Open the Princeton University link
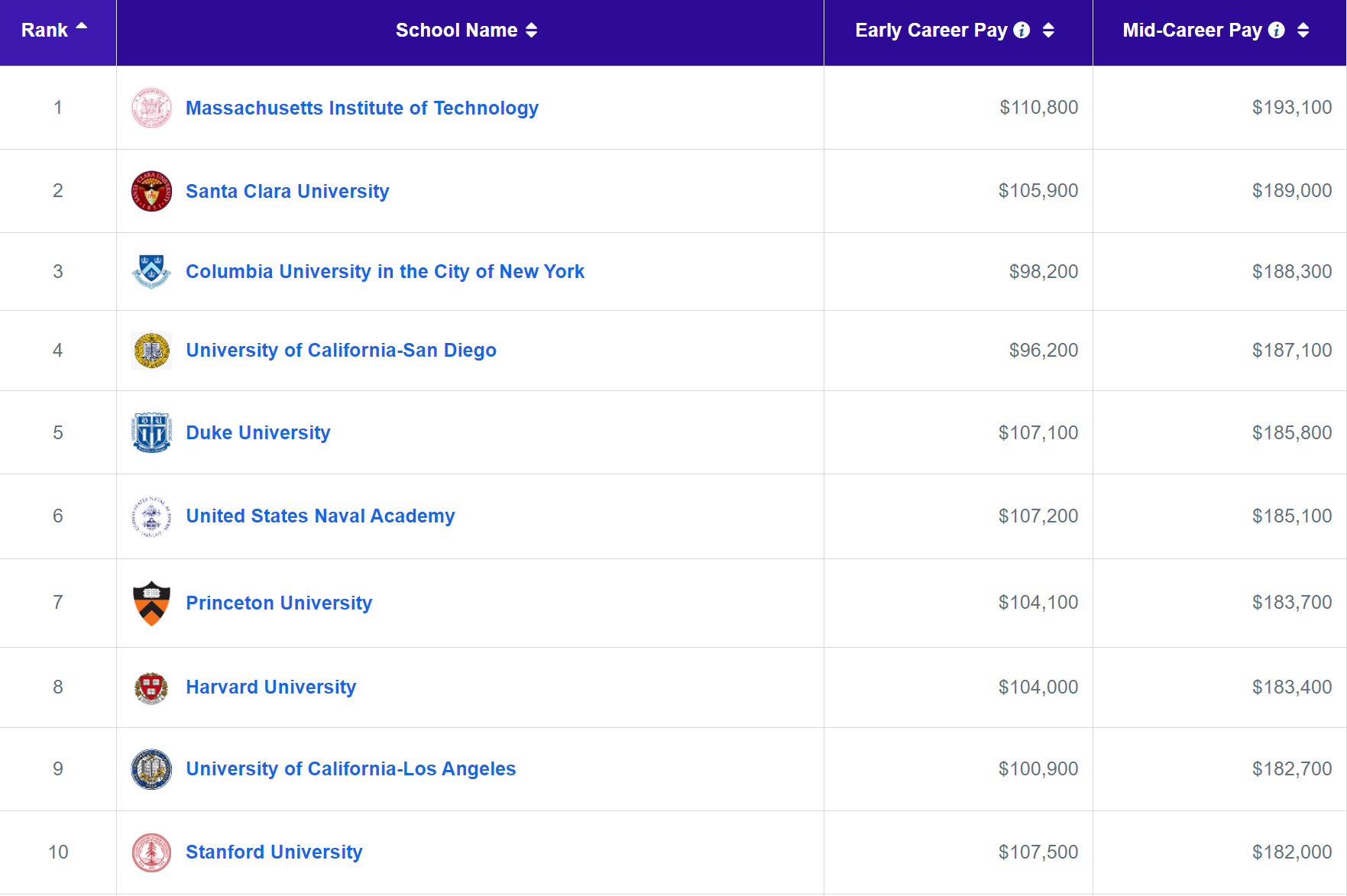Image resolution: width=1347 pixels, height=896 pixels. (279, 603)
